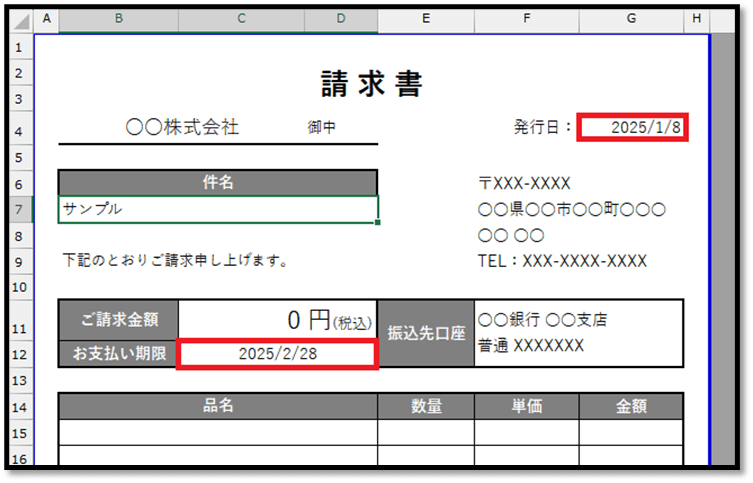Click the fill handle of the selected cell
The image size is (753, 483).
coord(378,222)
